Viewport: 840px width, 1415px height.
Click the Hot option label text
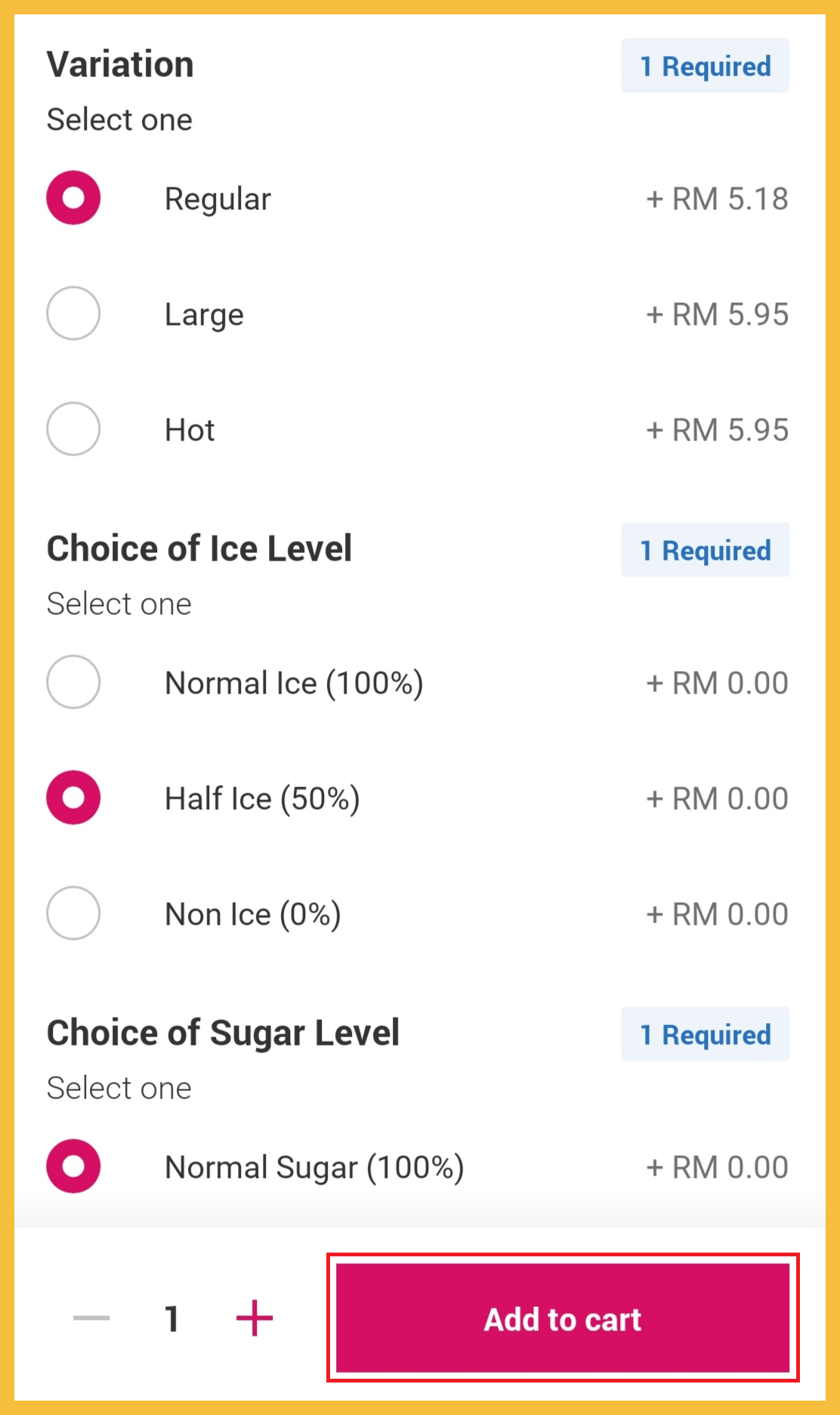tap(190, 430)
